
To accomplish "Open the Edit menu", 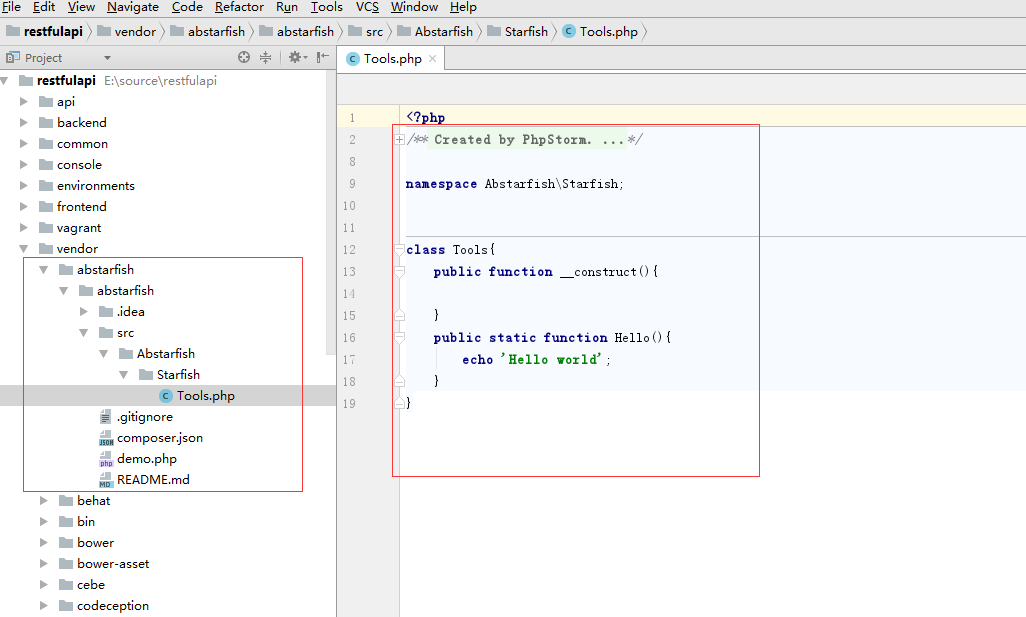I will [x=44, y=7].
